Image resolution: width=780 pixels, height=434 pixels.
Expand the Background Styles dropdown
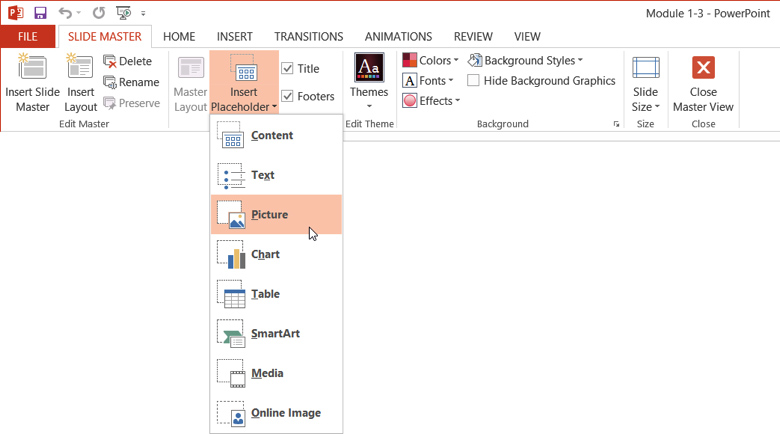[526, 61]
